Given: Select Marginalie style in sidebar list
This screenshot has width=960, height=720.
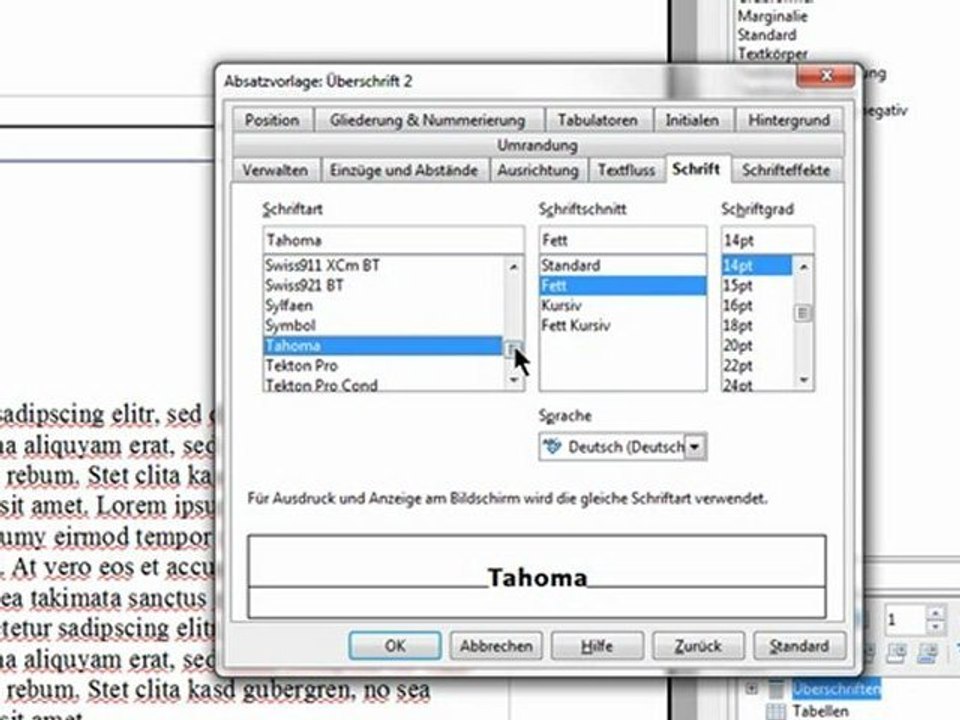Looking at the screenshot, I should (772, 17).
